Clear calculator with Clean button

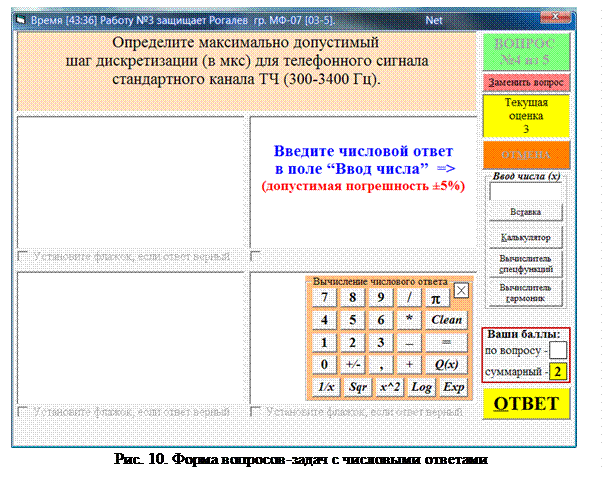pos(446,320)
